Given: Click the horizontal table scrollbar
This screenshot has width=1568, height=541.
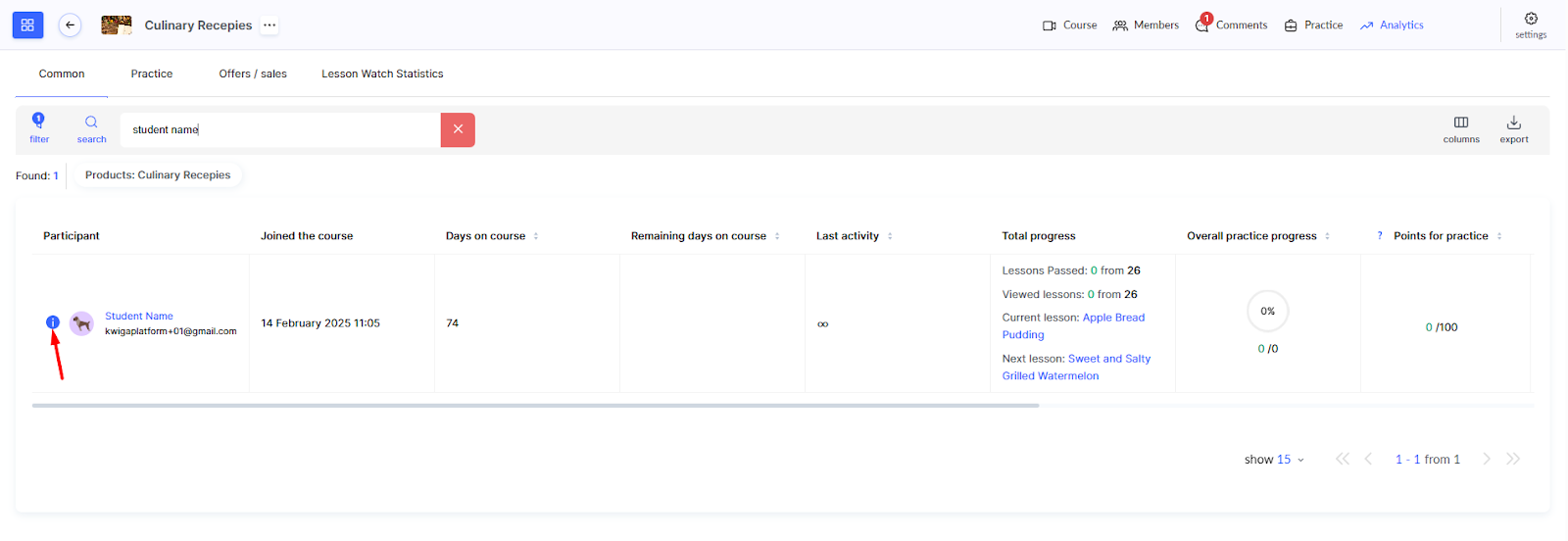Looking at the screenshot, I should (535, 405).
